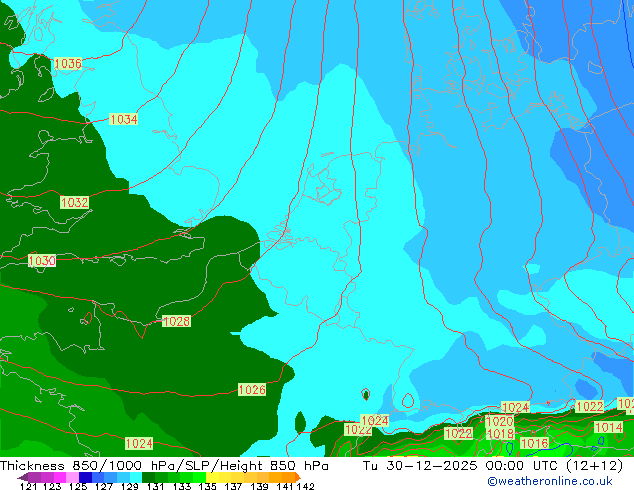Click the legend value 129
This screenshot has width=634, height=490.
point(129,486)
